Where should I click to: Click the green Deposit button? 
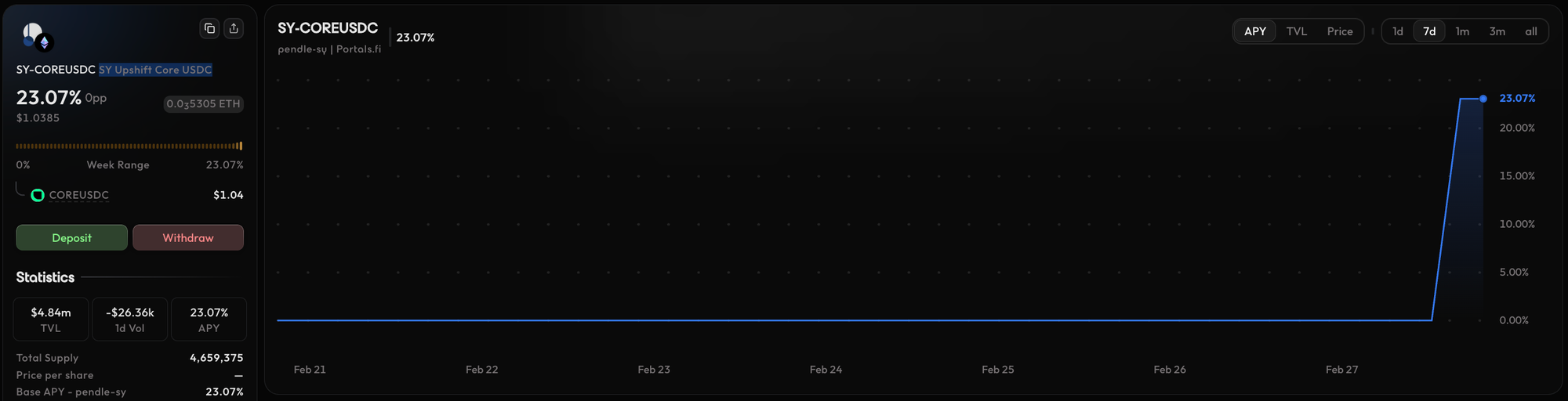(72, 238)
